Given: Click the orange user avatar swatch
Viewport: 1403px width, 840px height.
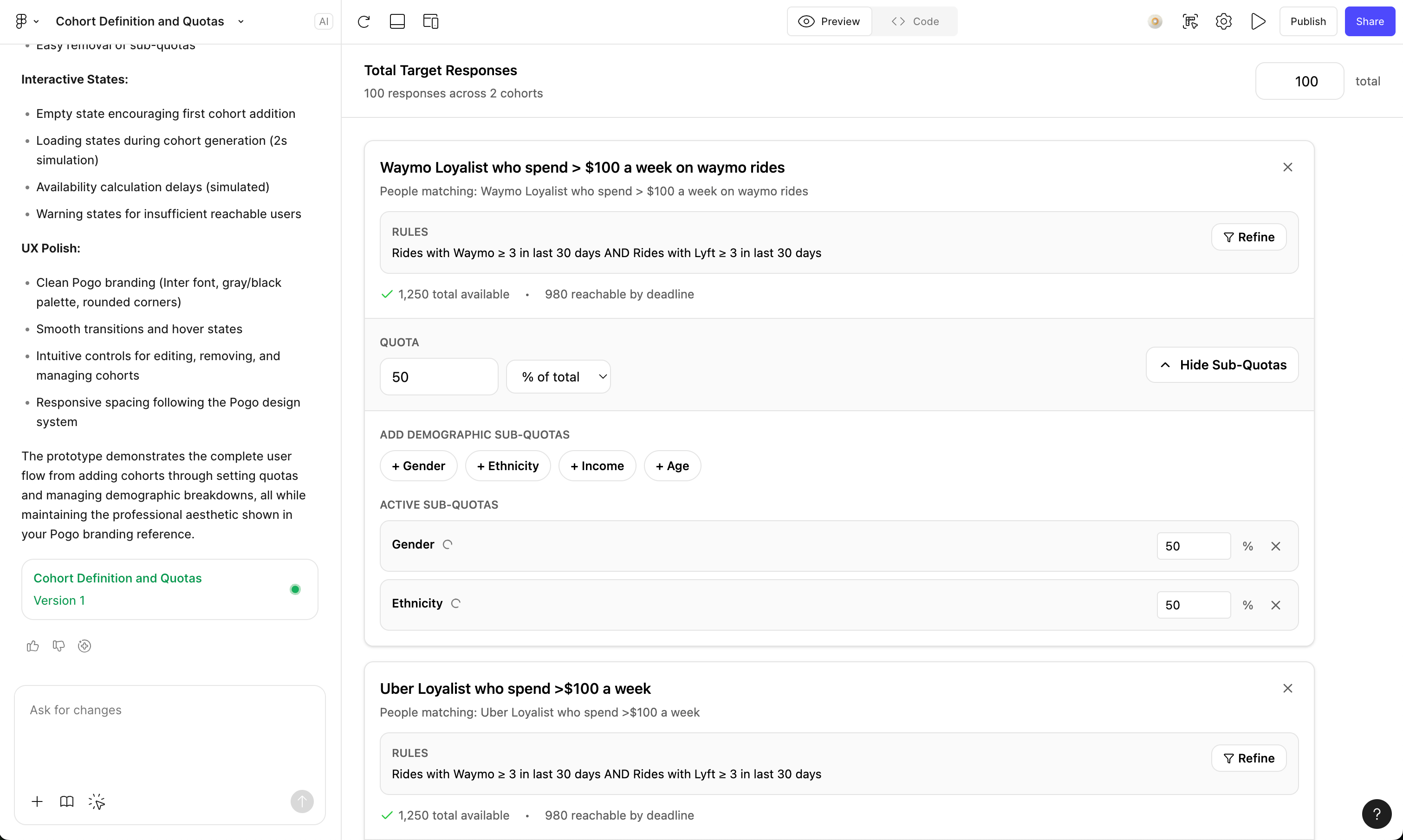Looking at the screenshot, I should point(1155,21).
